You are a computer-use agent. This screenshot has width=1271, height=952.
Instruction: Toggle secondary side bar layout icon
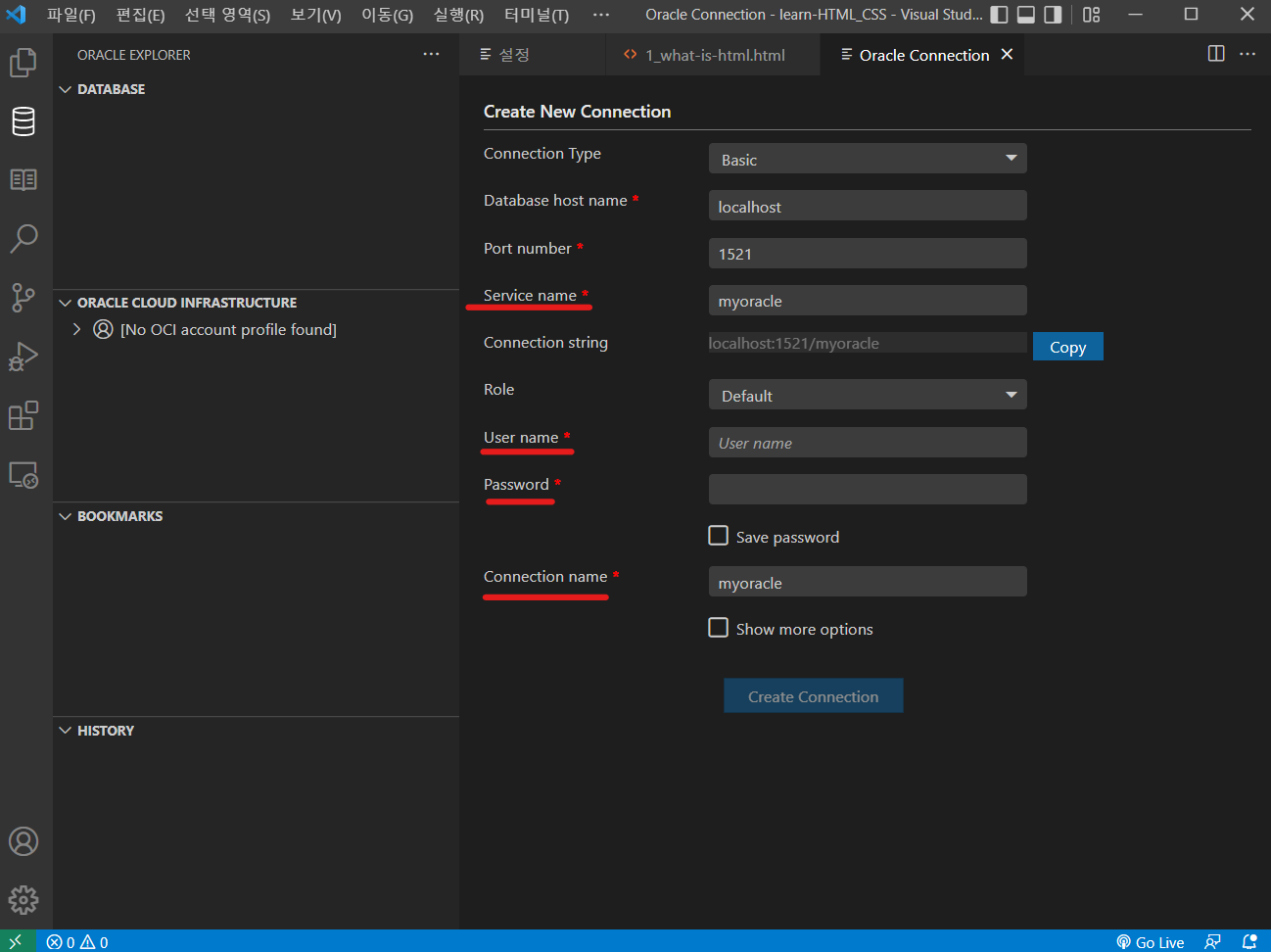coord(1053,15)
